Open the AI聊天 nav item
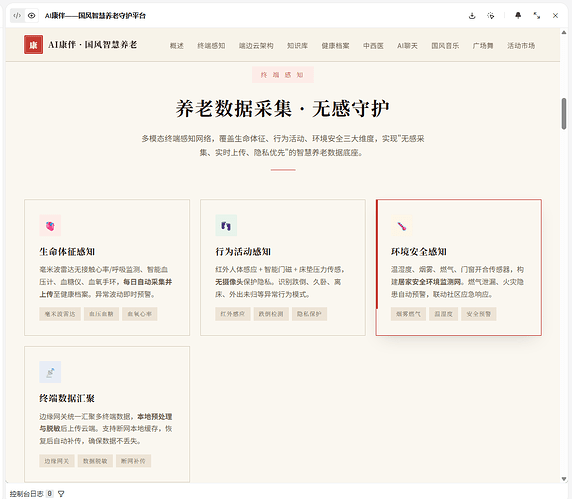The height and width of the screenshot is (499, 572). (407, 46)
